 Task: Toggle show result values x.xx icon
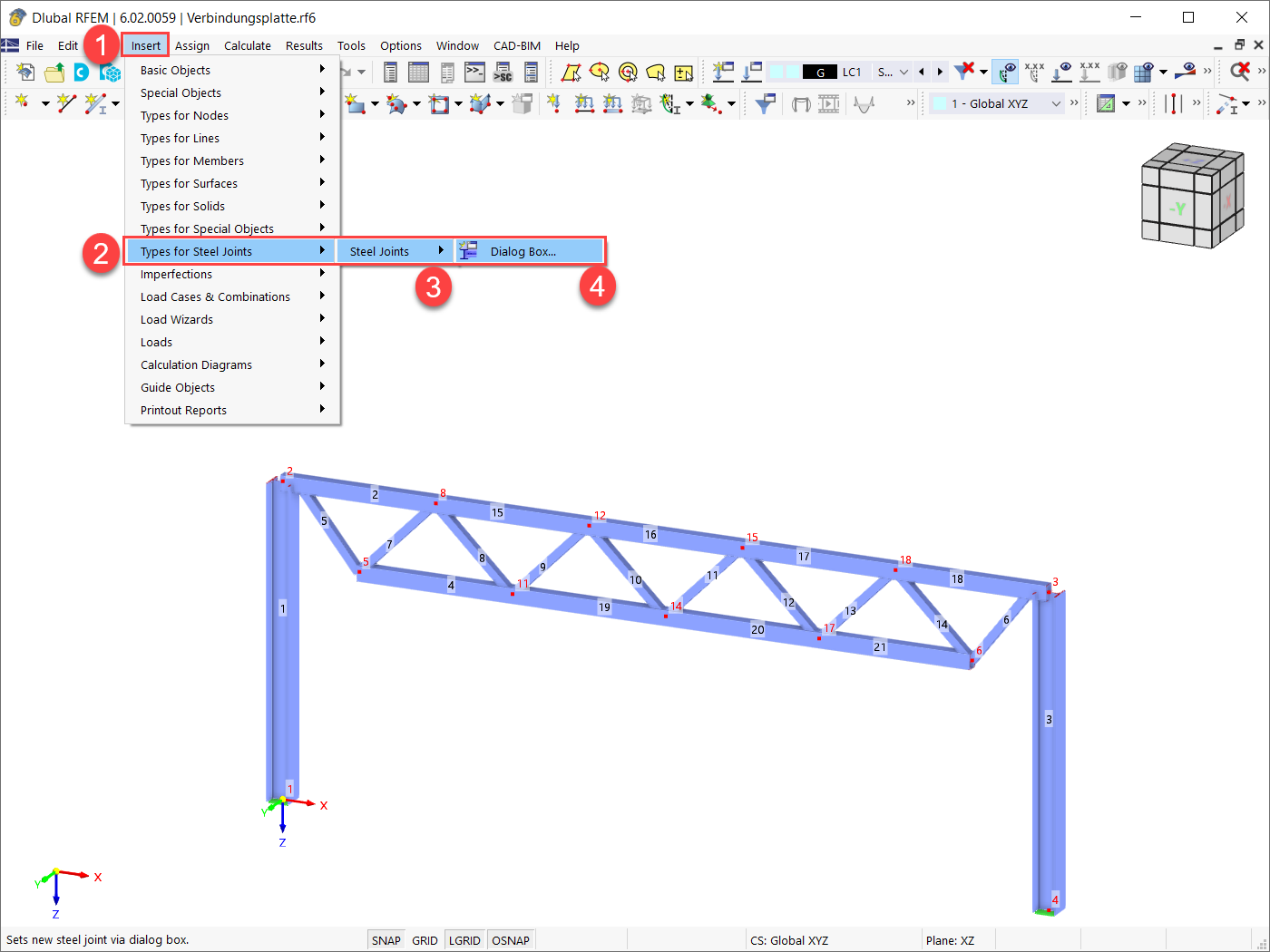1089,72
